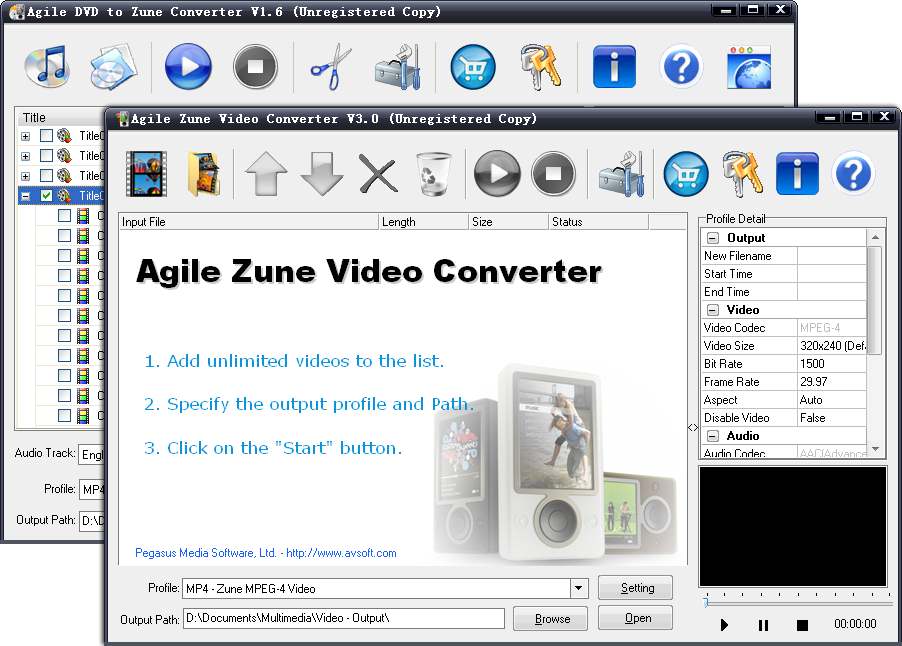Open the Profile dropdown in Video Converter
This screenshot has width=902, height=646.
(x=579, y=588)
